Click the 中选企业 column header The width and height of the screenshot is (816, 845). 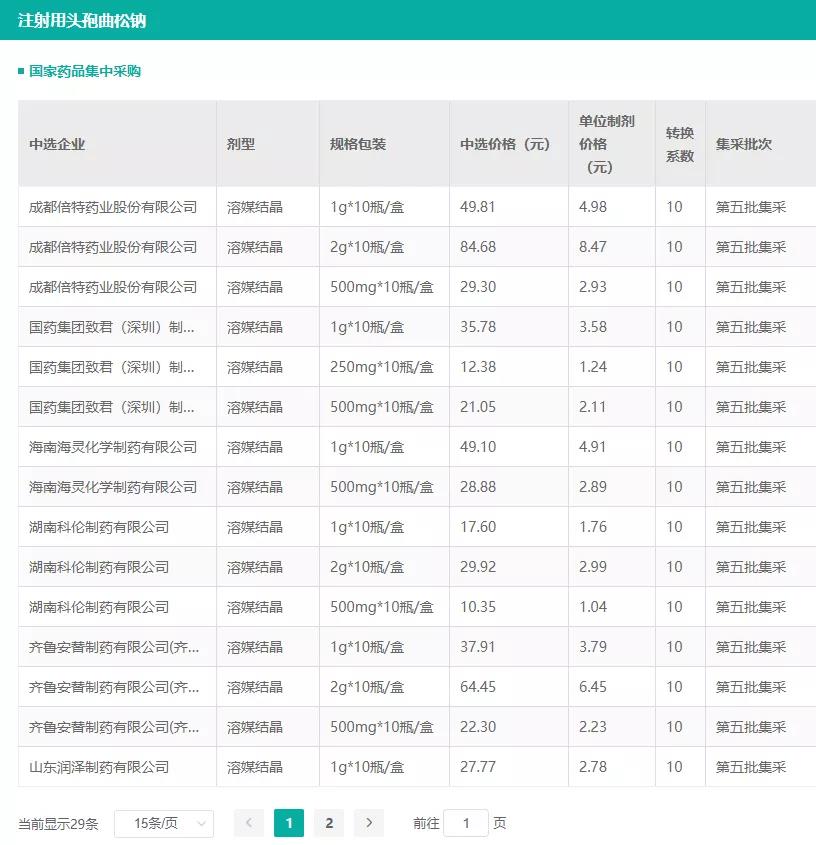(x=57, y=144)
